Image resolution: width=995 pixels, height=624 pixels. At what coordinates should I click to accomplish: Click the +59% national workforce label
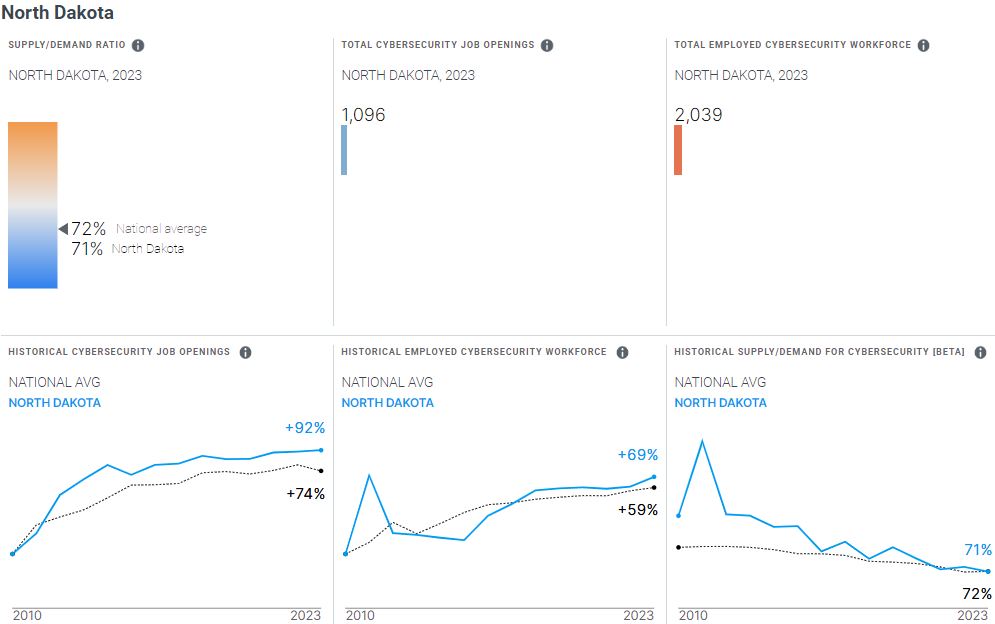click(x=638, y=510)
